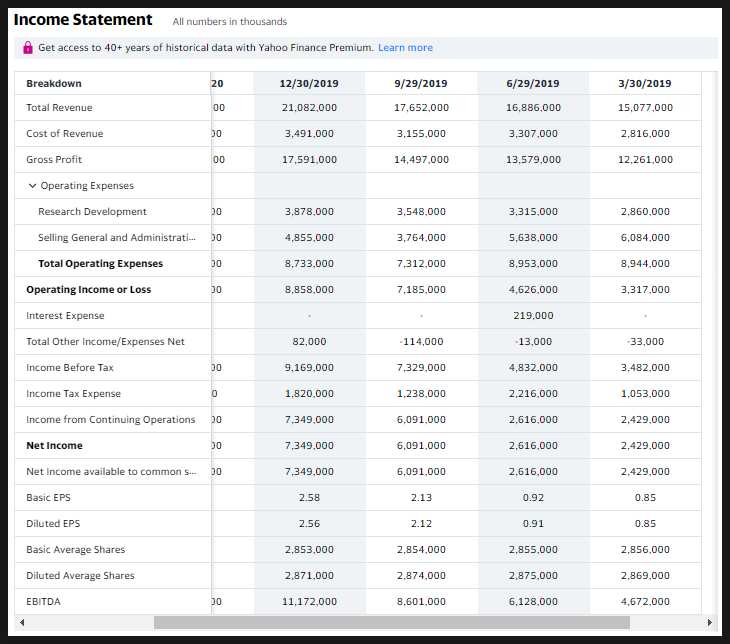730x644 pixels.
Task: Click the Total Revenue row label
Action: click(x=59, y=108)
